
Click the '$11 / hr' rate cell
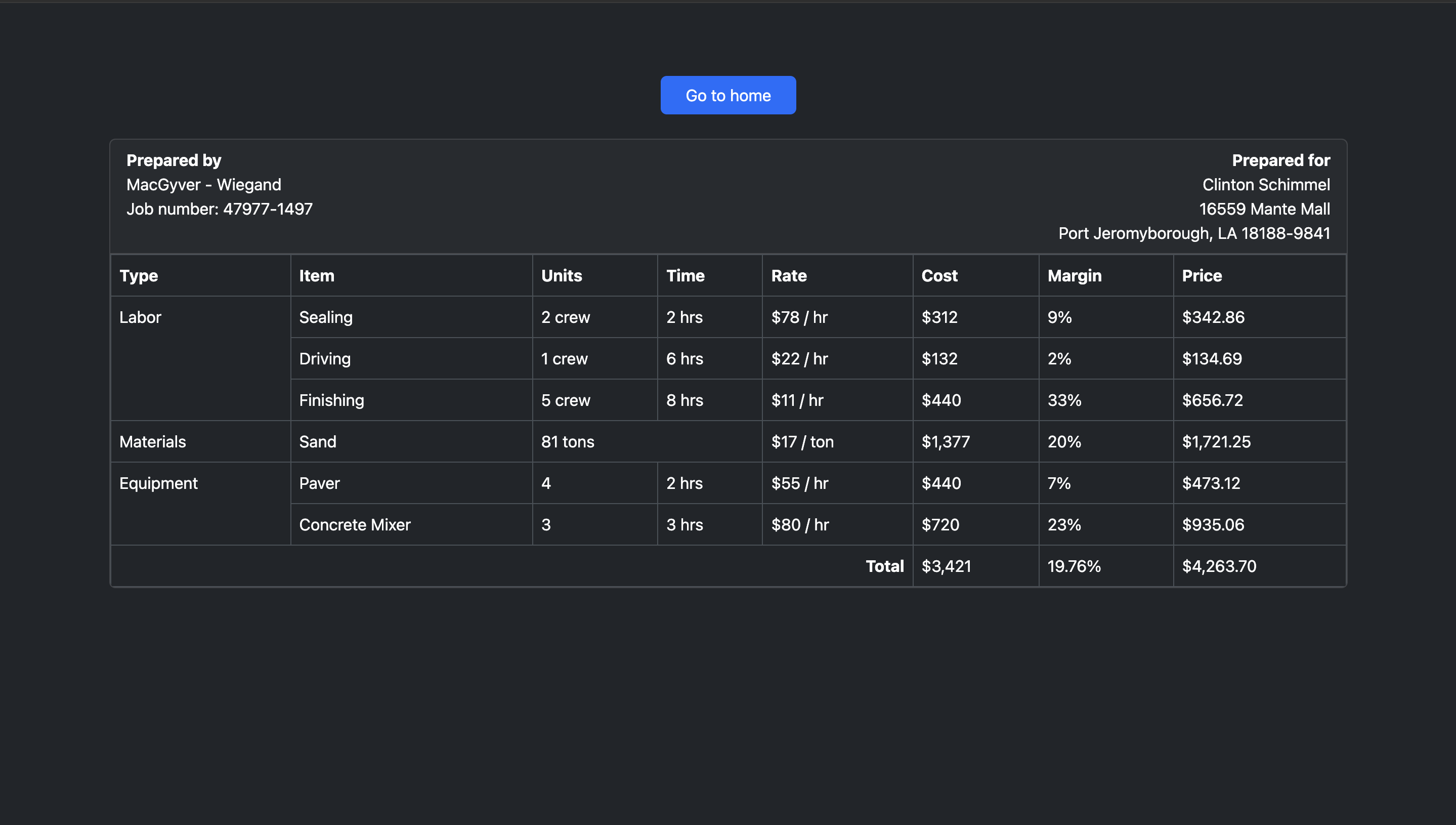point(838,400)
